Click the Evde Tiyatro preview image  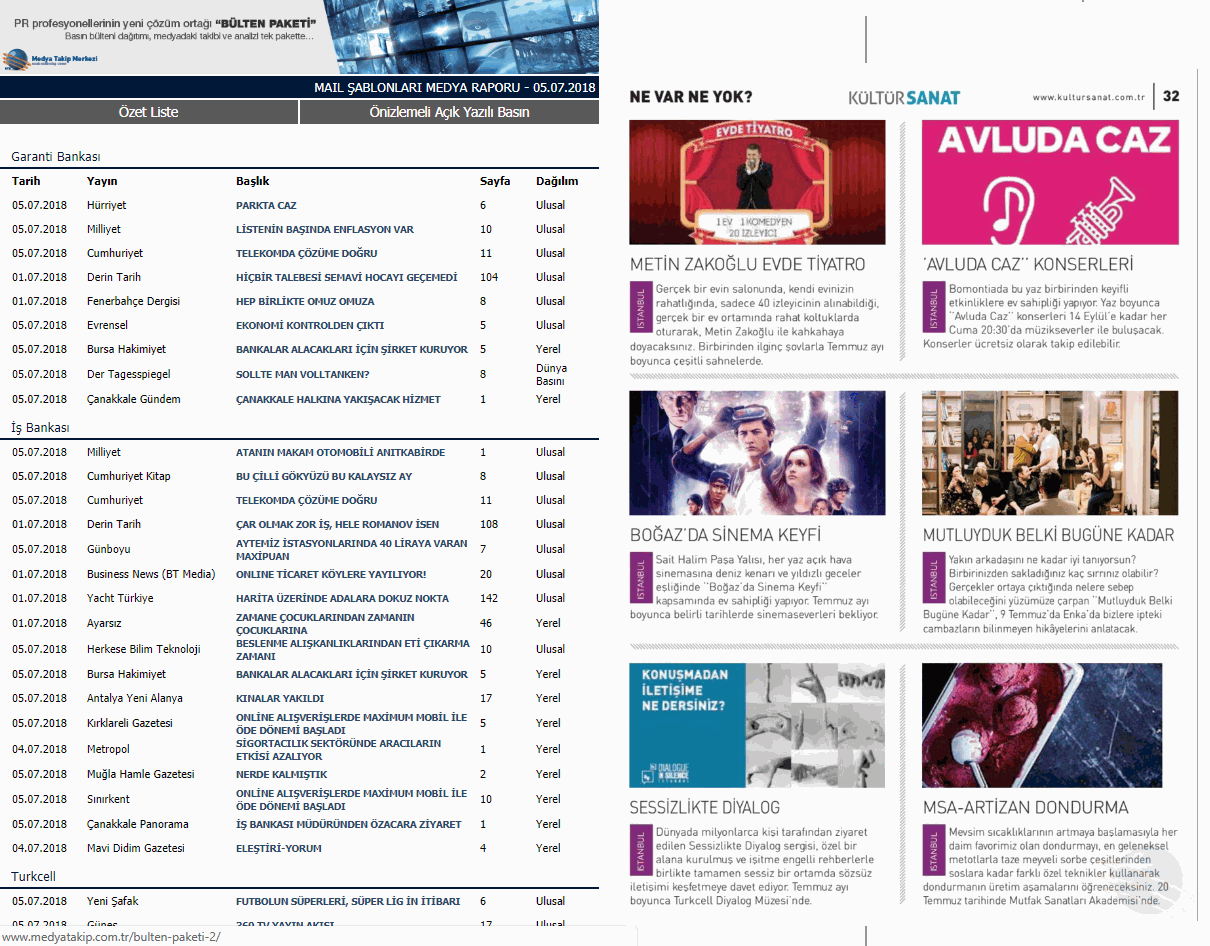point(757,182)
